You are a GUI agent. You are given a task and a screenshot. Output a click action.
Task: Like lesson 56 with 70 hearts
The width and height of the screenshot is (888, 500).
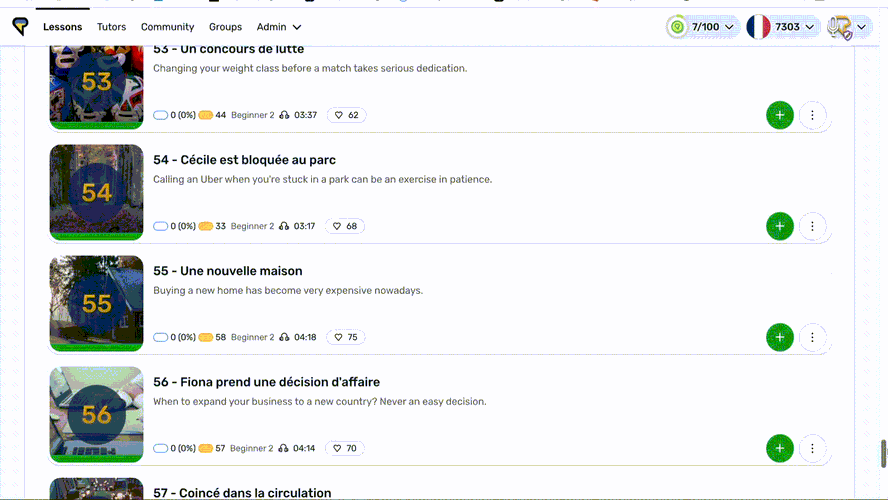(345, 448)
